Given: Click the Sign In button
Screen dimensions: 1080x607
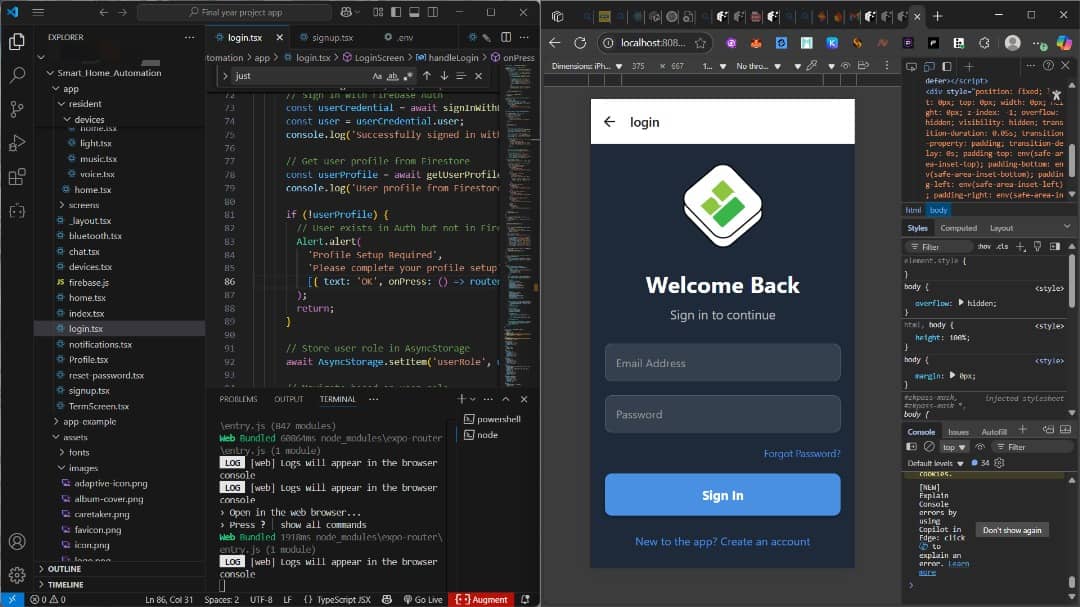Looking at the screenshot, I should coord(723,495).
